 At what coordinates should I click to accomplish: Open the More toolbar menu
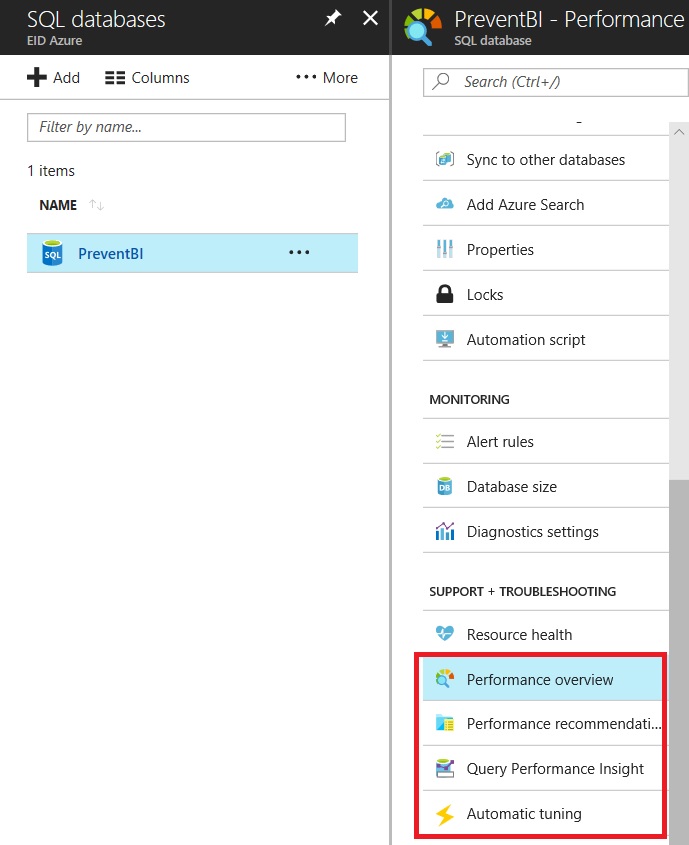327,78
